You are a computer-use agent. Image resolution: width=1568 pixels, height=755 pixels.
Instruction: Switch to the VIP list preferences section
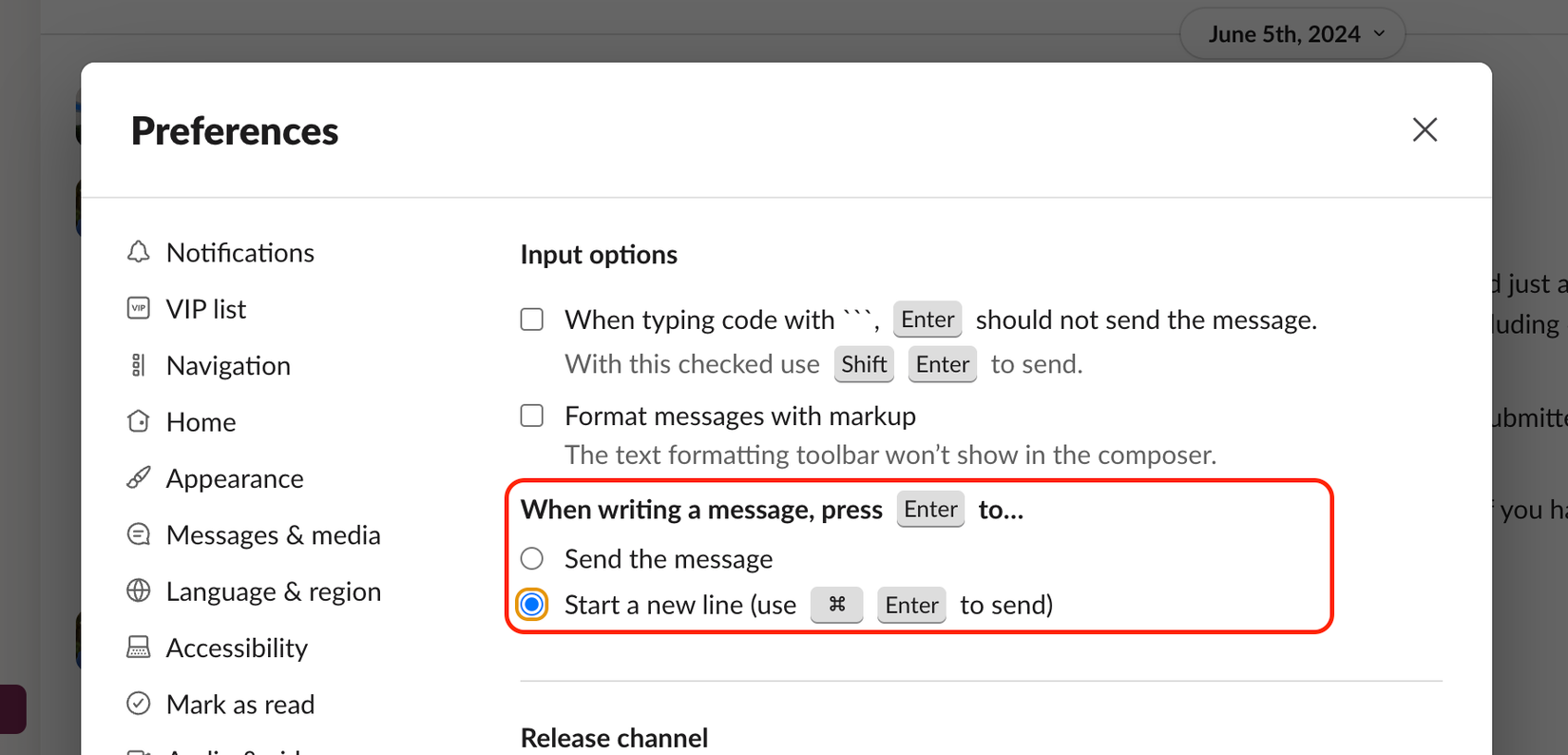[x=205, y=308]
